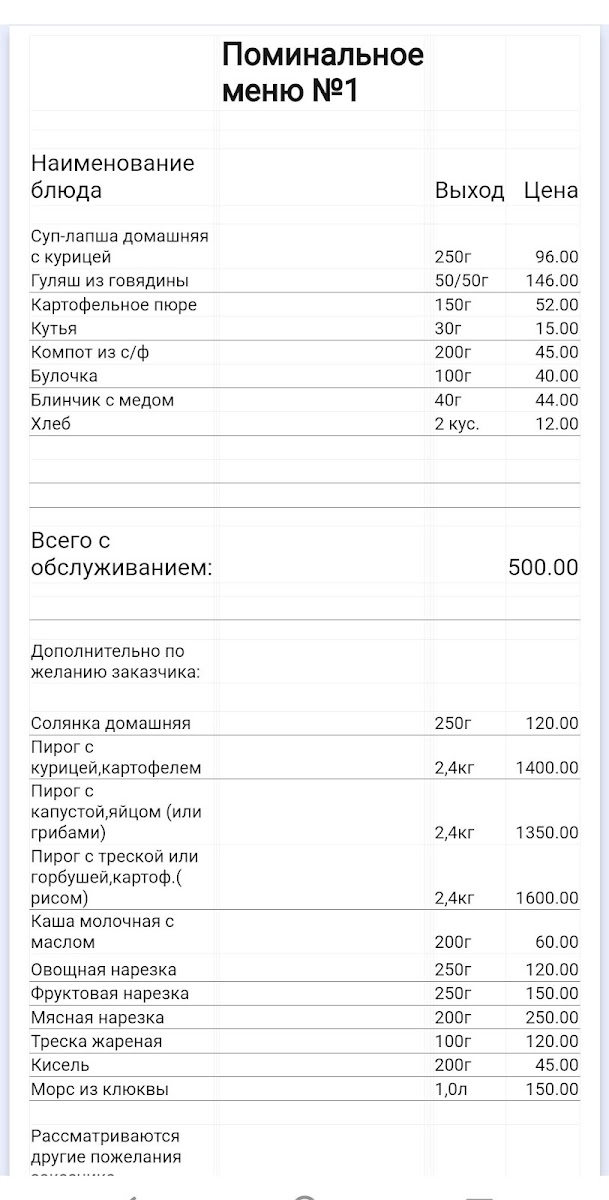Select the 146.00 price cell

551,281
